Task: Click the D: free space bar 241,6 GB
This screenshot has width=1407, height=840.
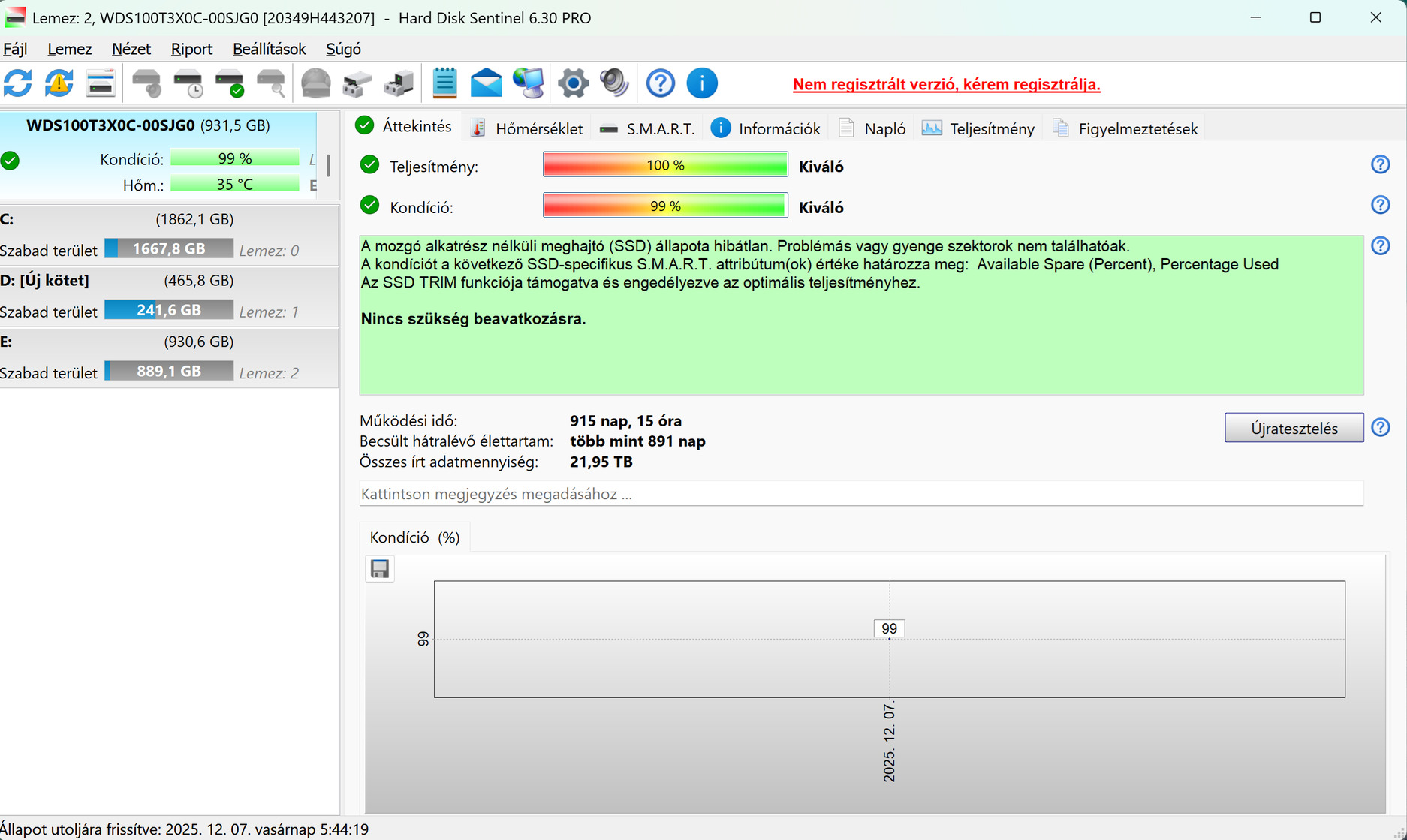Action: (x=169, y=310)
